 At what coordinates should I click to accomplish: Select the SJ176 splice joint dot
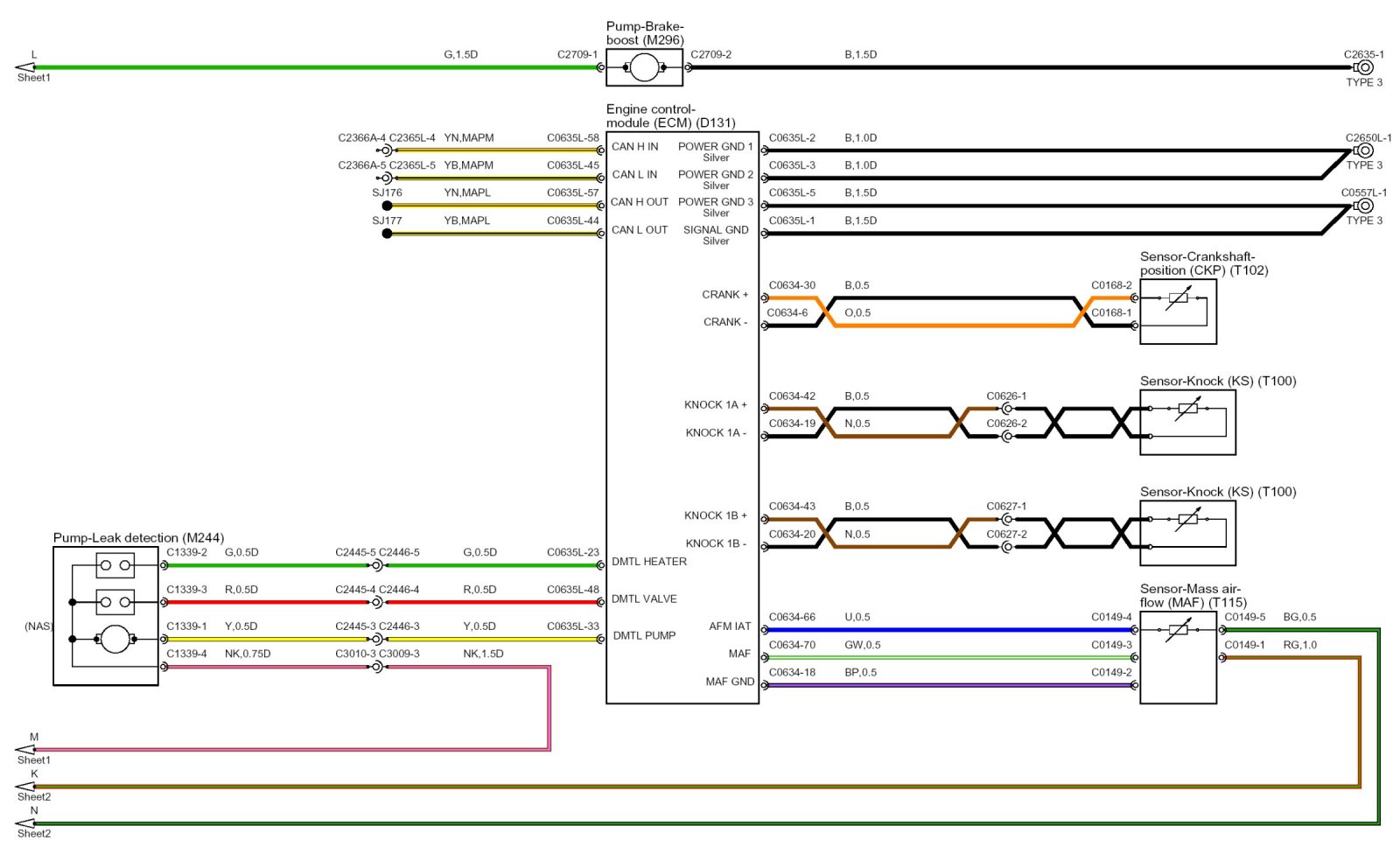click(387, 206)
